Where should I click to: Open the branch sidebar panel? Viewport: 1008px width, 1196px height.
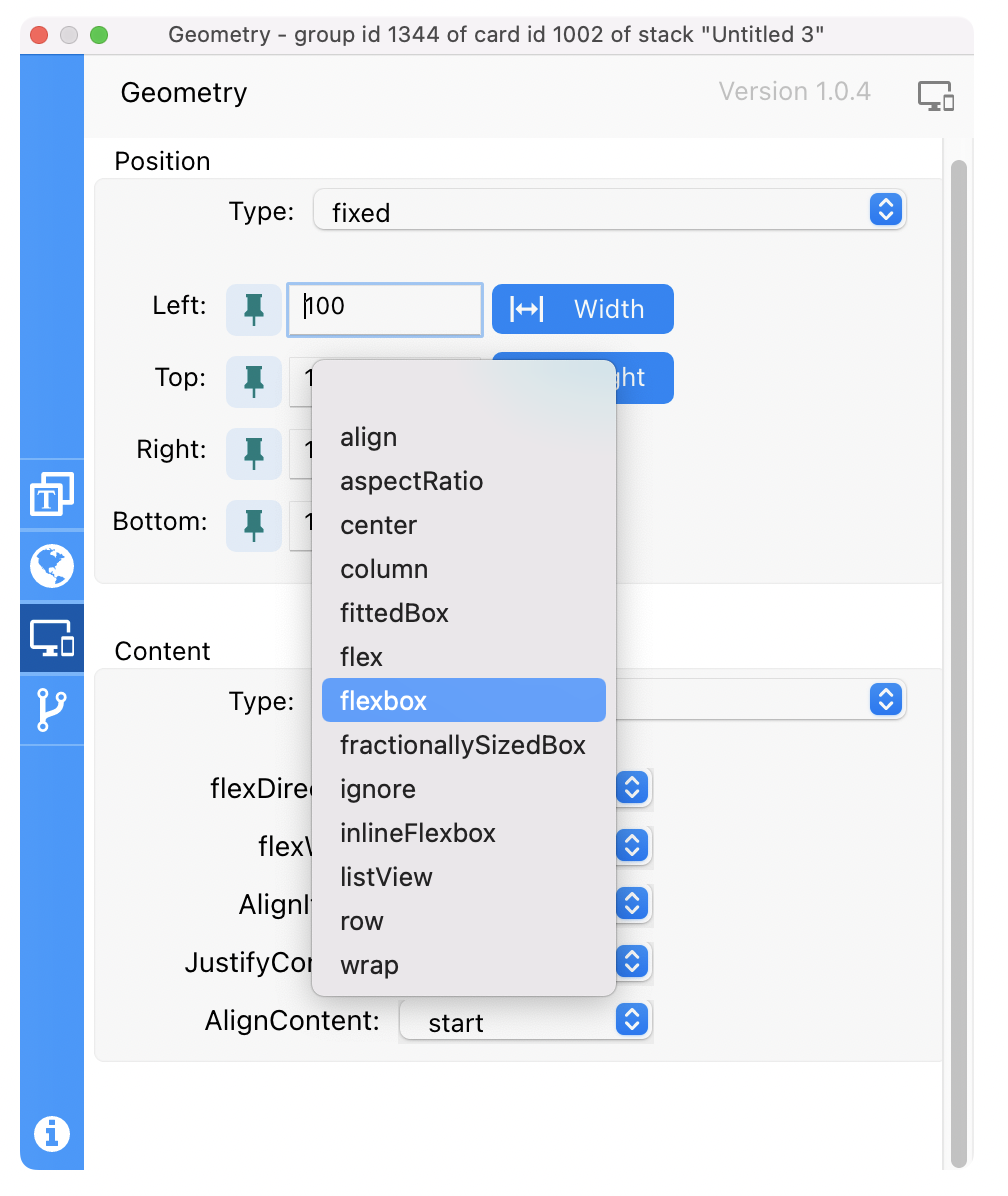(x=51, y=709)
